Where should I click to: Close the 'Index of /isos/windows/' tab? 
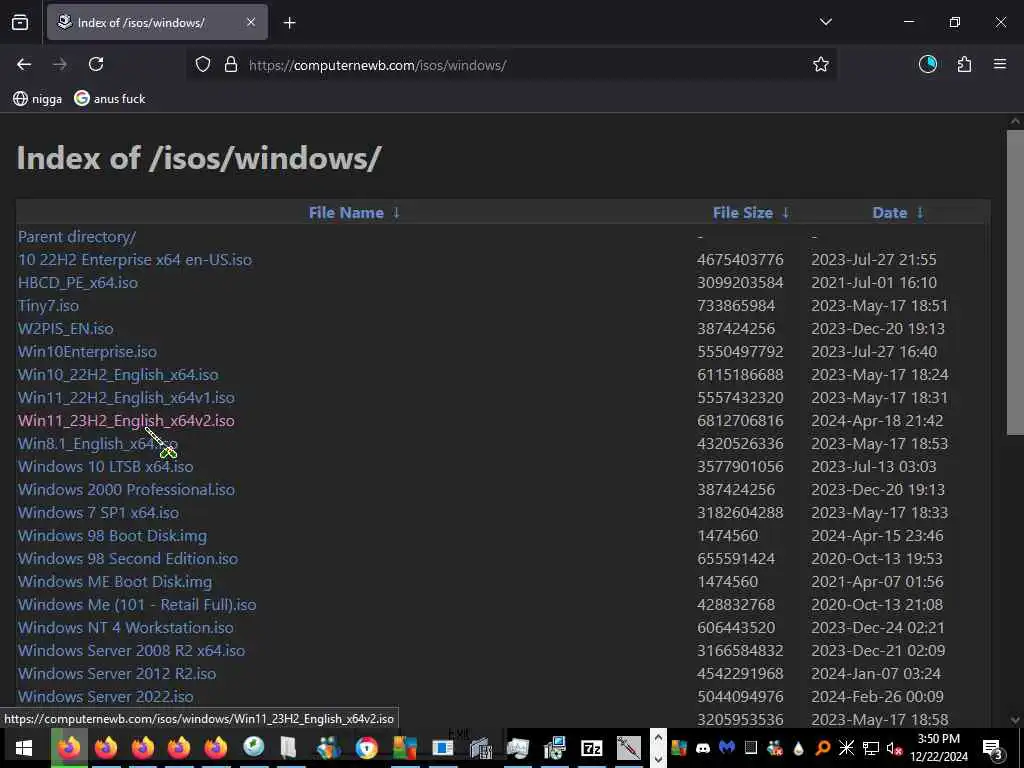coord(251,22)
